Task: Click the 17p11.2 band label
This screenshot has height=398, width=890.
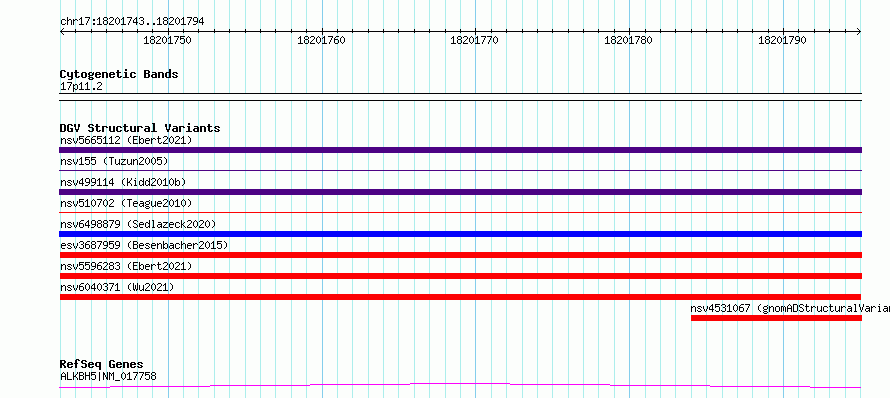Action: [x=81, y=87]
